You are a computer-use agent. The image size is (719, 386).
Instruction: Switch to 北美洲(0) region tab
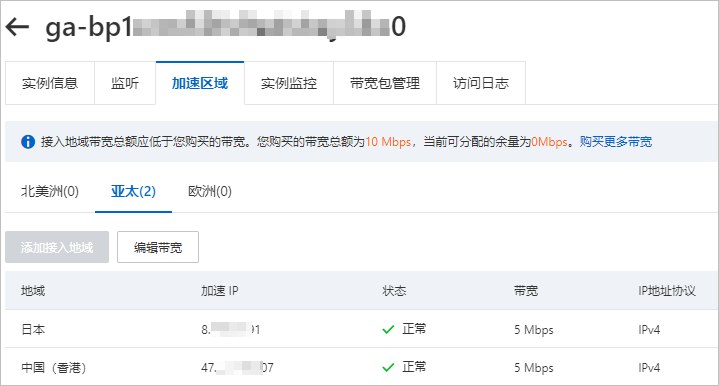(50, 191)
